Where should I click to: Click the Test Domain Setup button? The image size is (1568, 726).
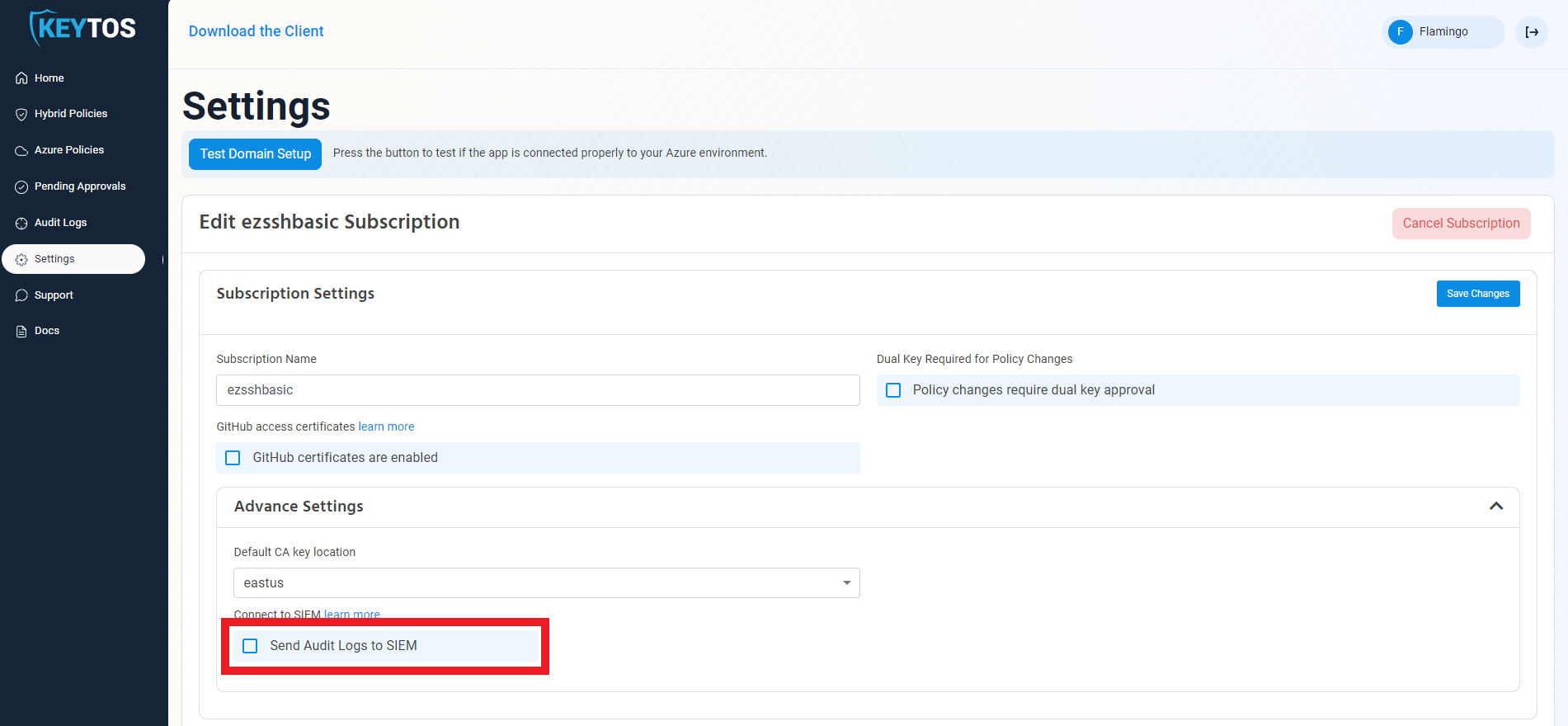point(255,154)
